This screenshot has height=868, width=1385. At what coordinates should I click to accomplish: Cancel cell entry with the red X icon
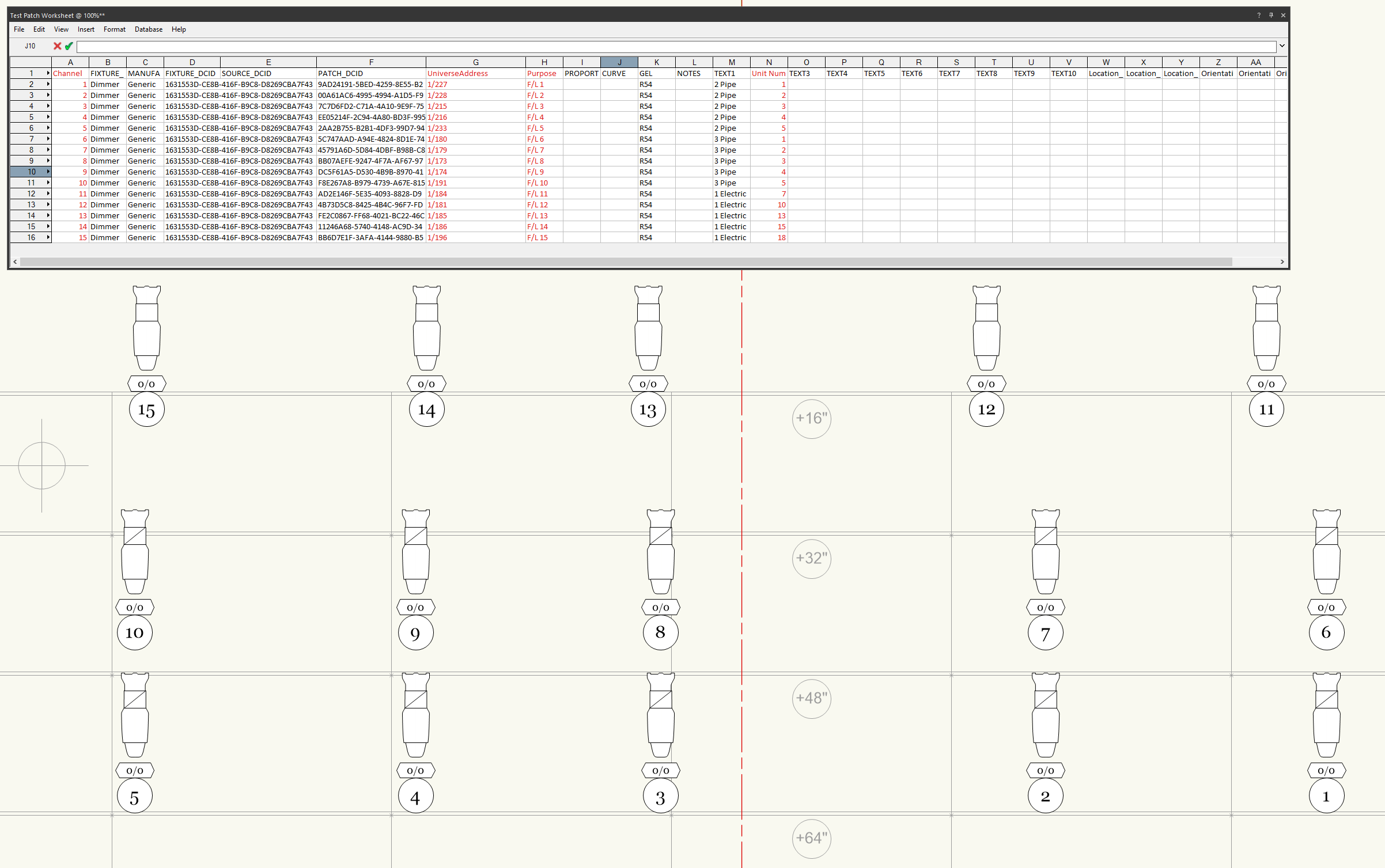coord(57,46)
